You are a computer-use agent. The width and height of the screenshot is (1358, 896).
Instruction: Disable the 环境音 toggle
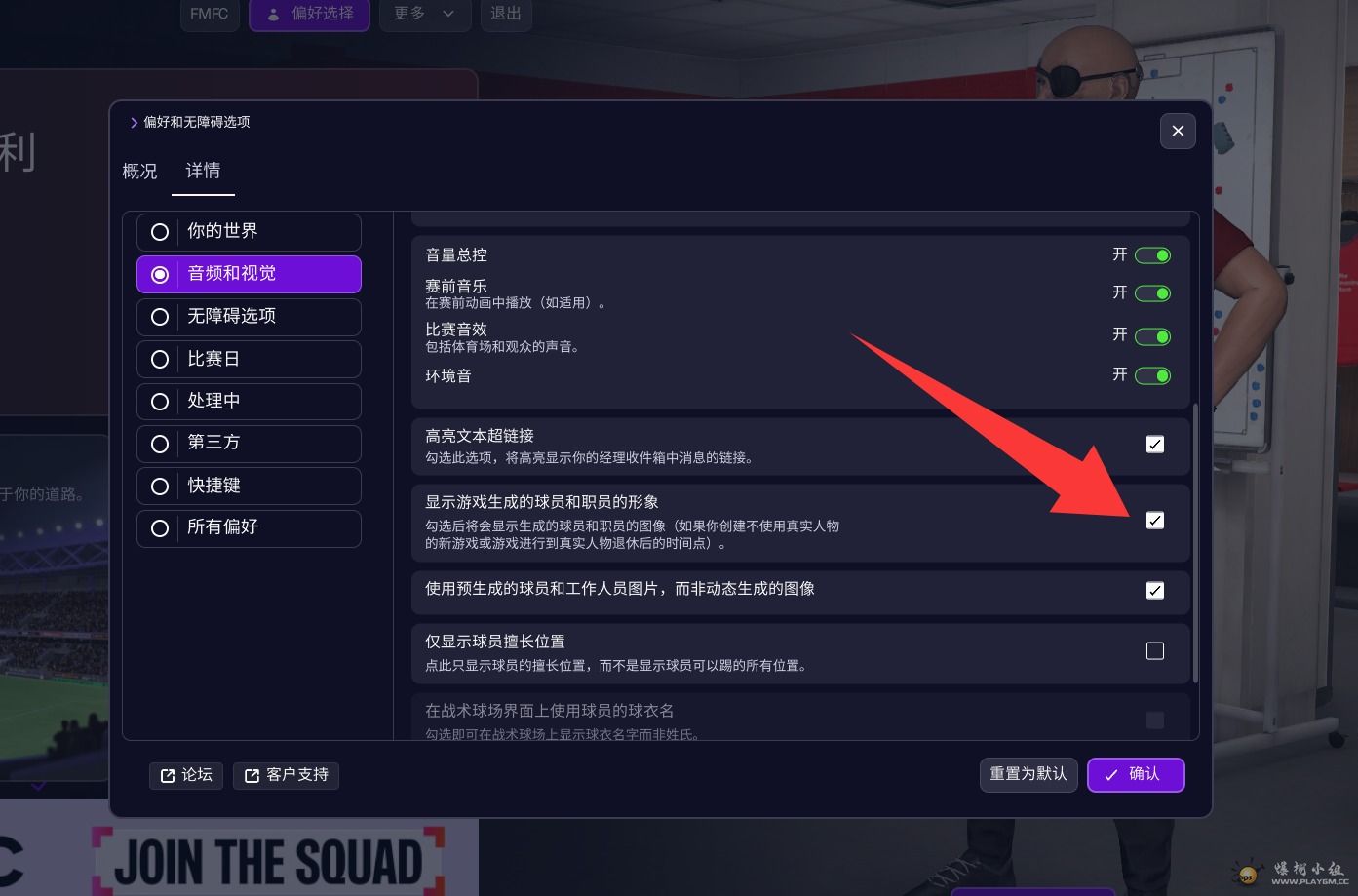click(1152, 375)
